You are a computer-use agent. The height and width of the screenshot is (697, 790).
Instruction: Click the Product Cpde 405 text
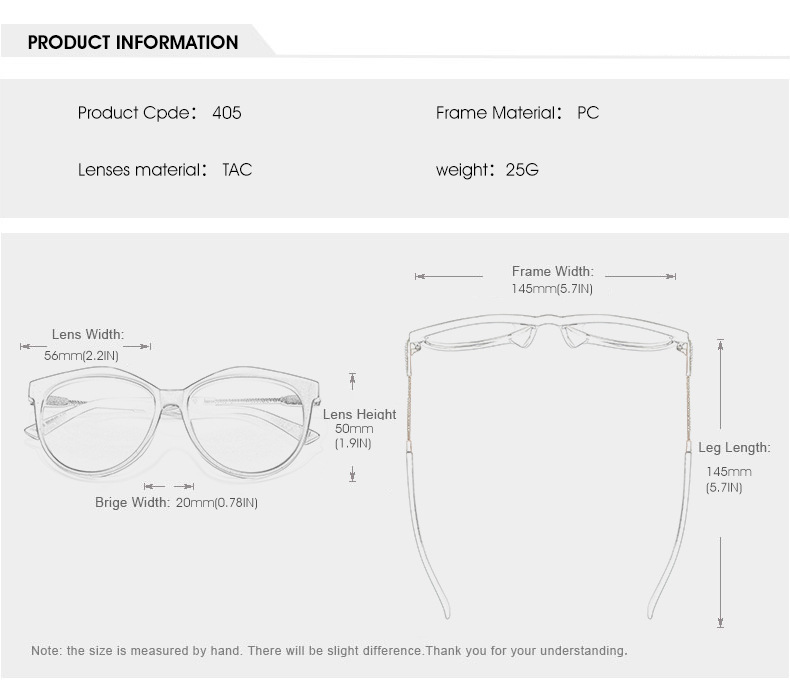point(159,113)
